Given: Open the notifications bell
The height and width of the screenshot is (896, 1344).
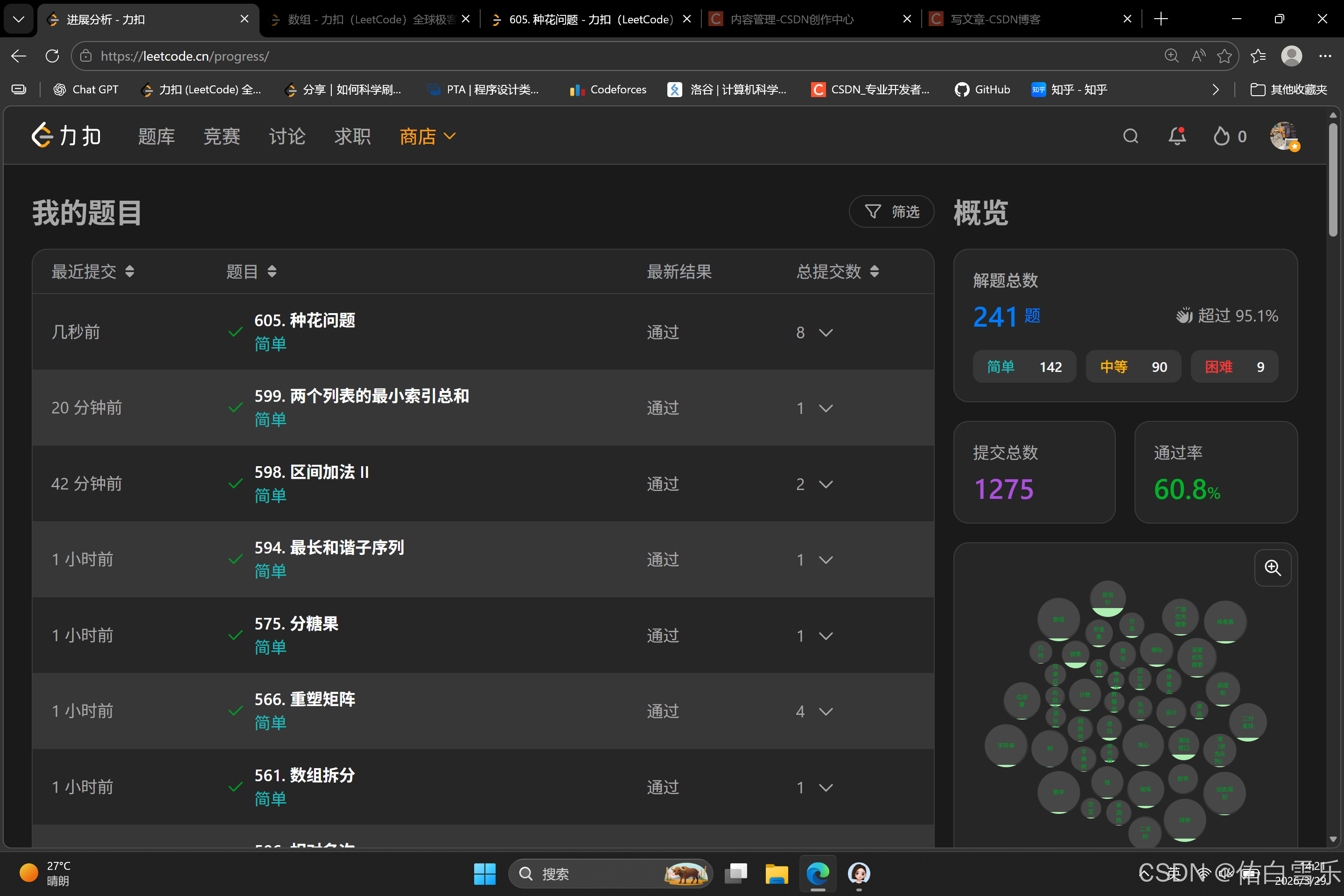Looking at the screenshot, I should click(x=1177, y=136).
